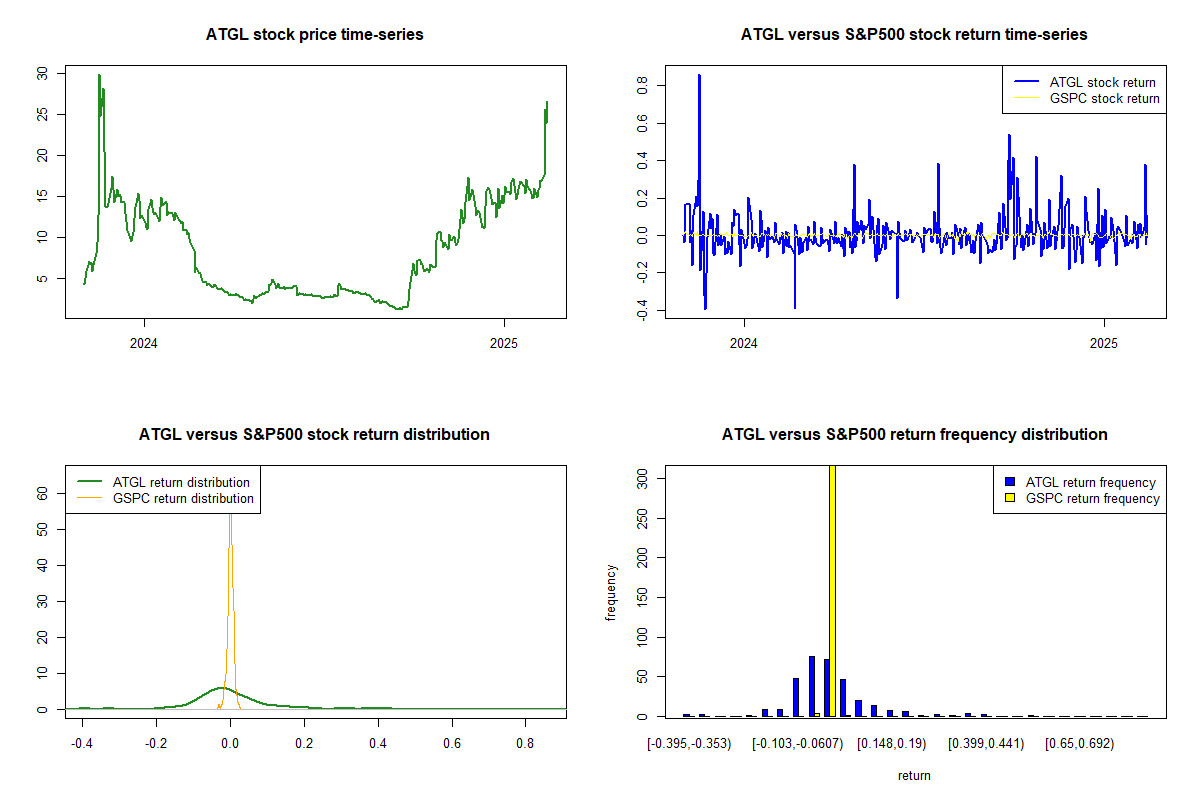Click the tall yellow GSPC histogram bar
This screenshot has height=800, width=1200.
[x=832, y=590]
